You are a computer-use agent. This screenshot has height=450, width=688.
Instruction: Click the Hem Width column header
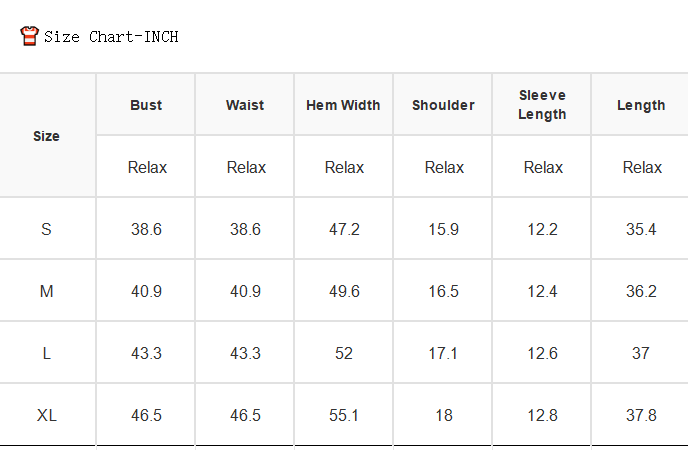point(343,105)
